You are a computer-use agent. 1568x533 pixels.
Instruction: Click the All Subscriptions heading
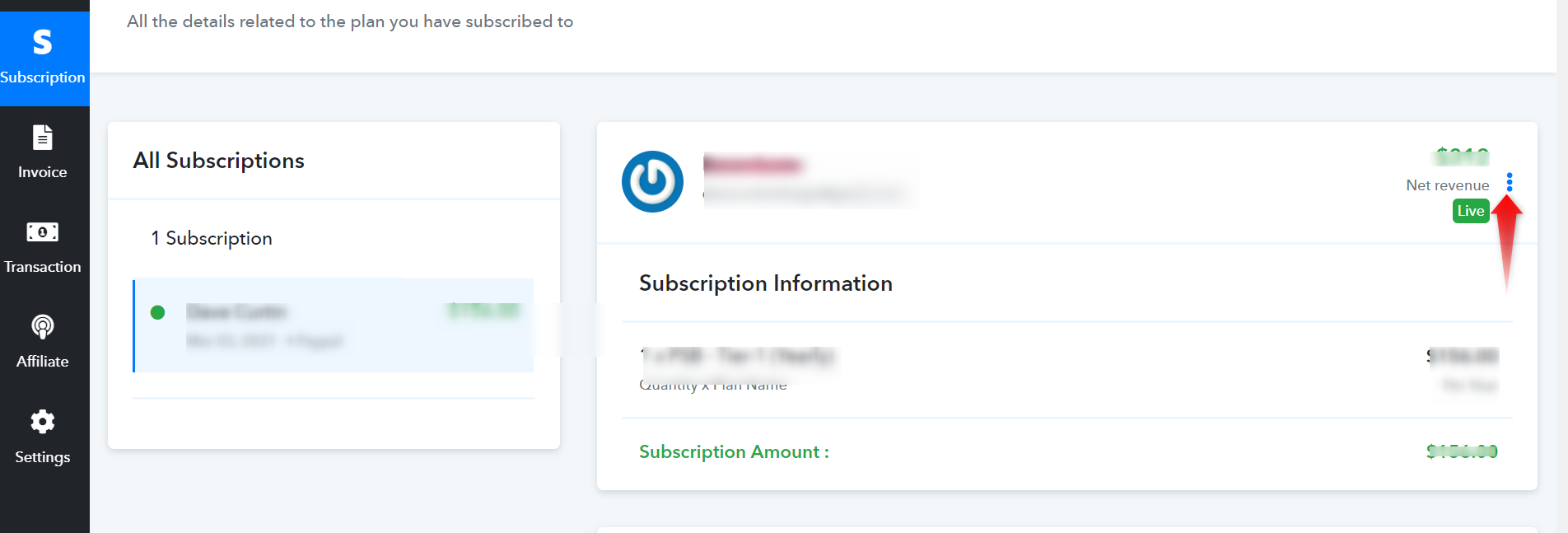219,161
